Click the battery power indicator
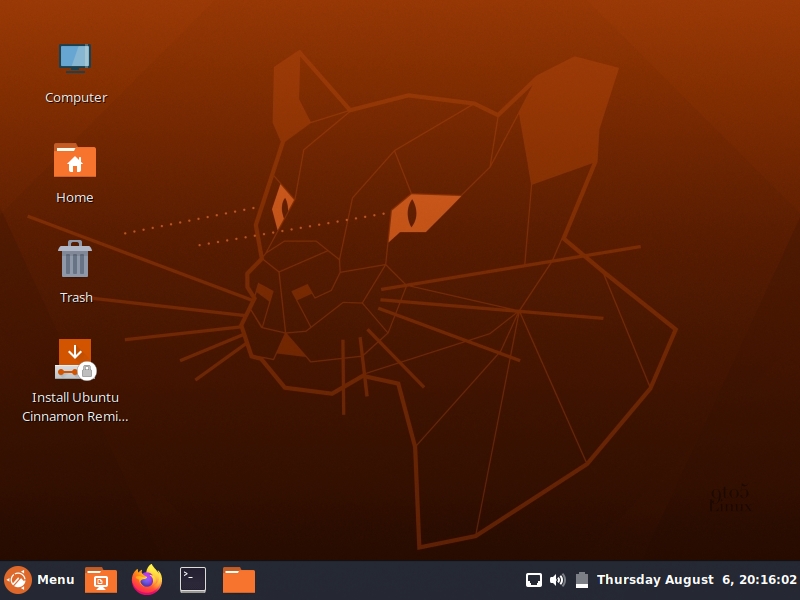Screen dimensions: 800x600 582,580
